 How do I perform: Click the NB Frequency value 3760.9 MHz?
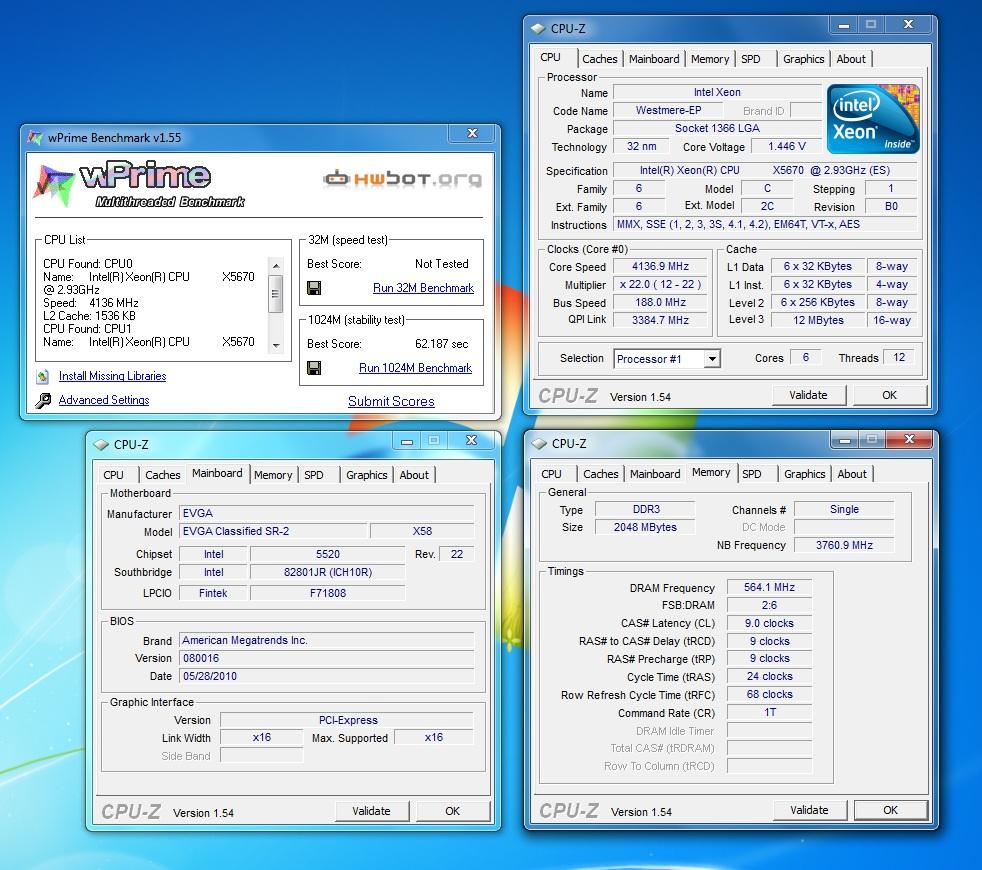(844, 545)
